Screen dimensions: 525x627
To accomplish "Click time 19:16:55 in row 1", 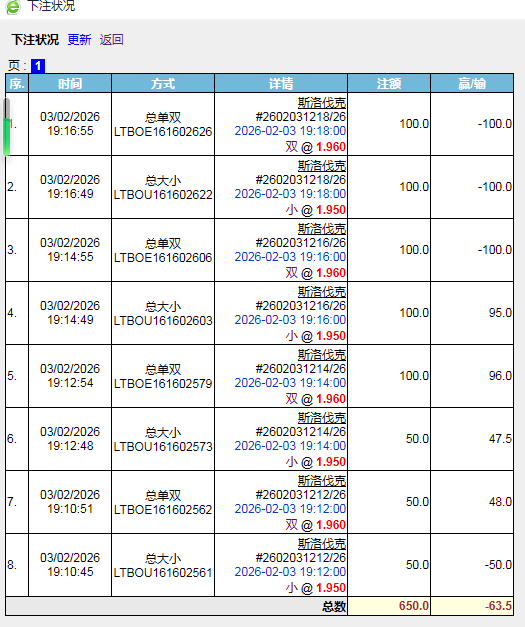I will pos(70,131).
